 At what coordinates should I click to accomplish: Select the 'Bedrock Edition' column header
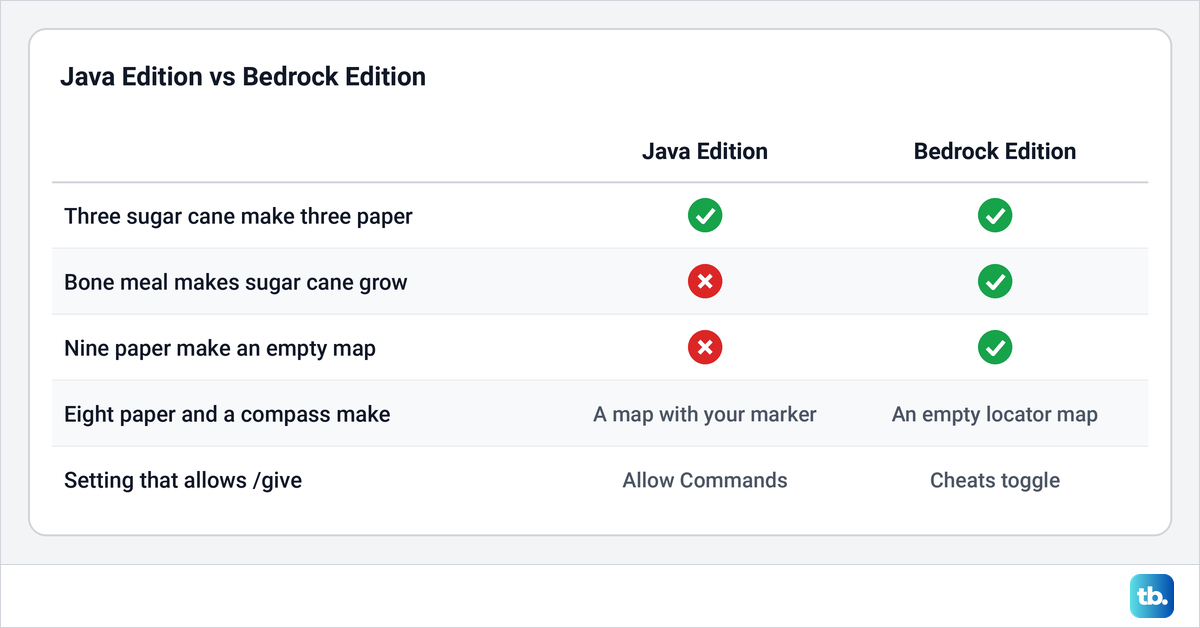995,152
